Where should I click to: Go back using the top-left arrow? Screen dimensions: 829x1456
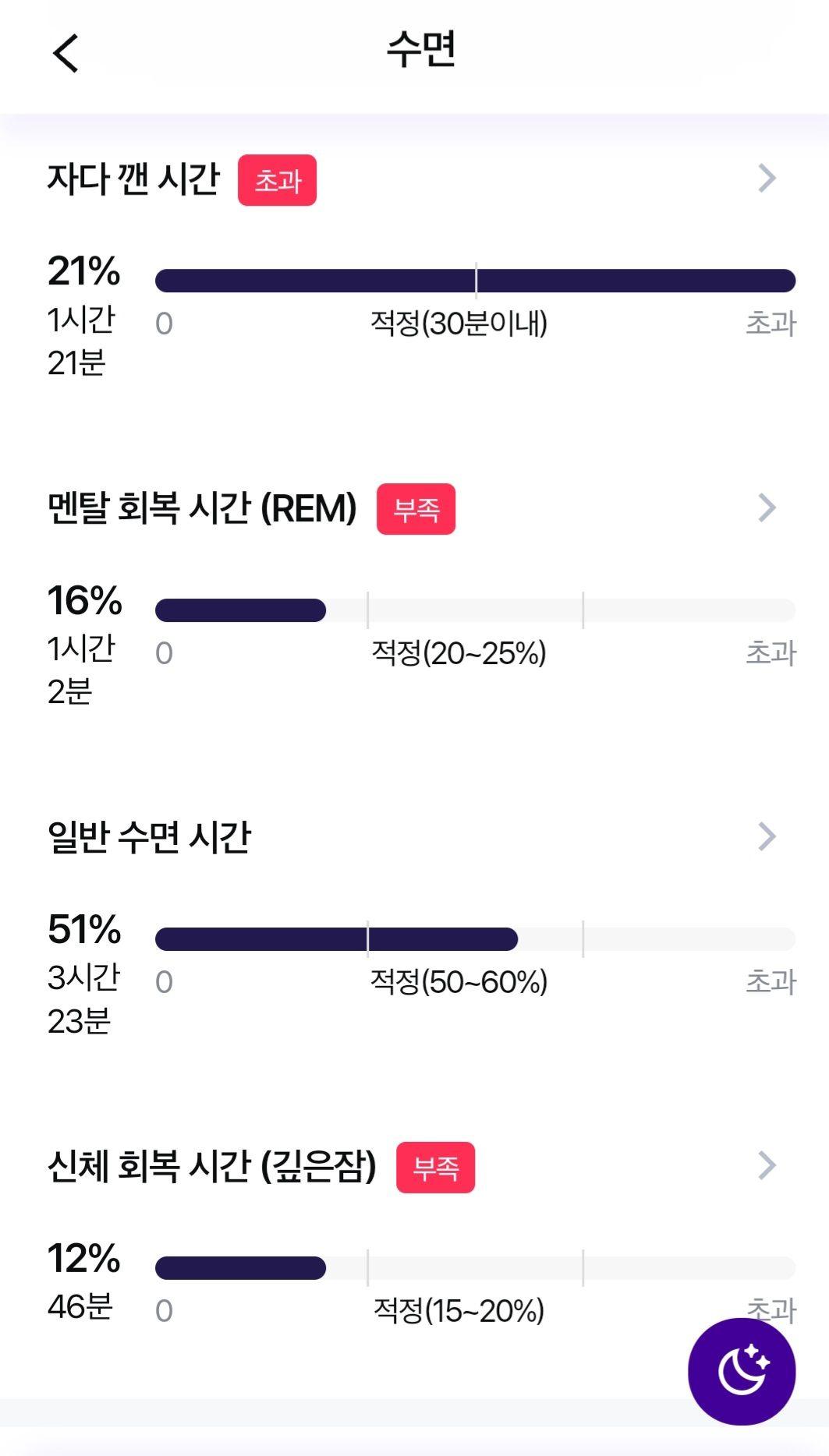pyautogui.click(x=66, y=53)
